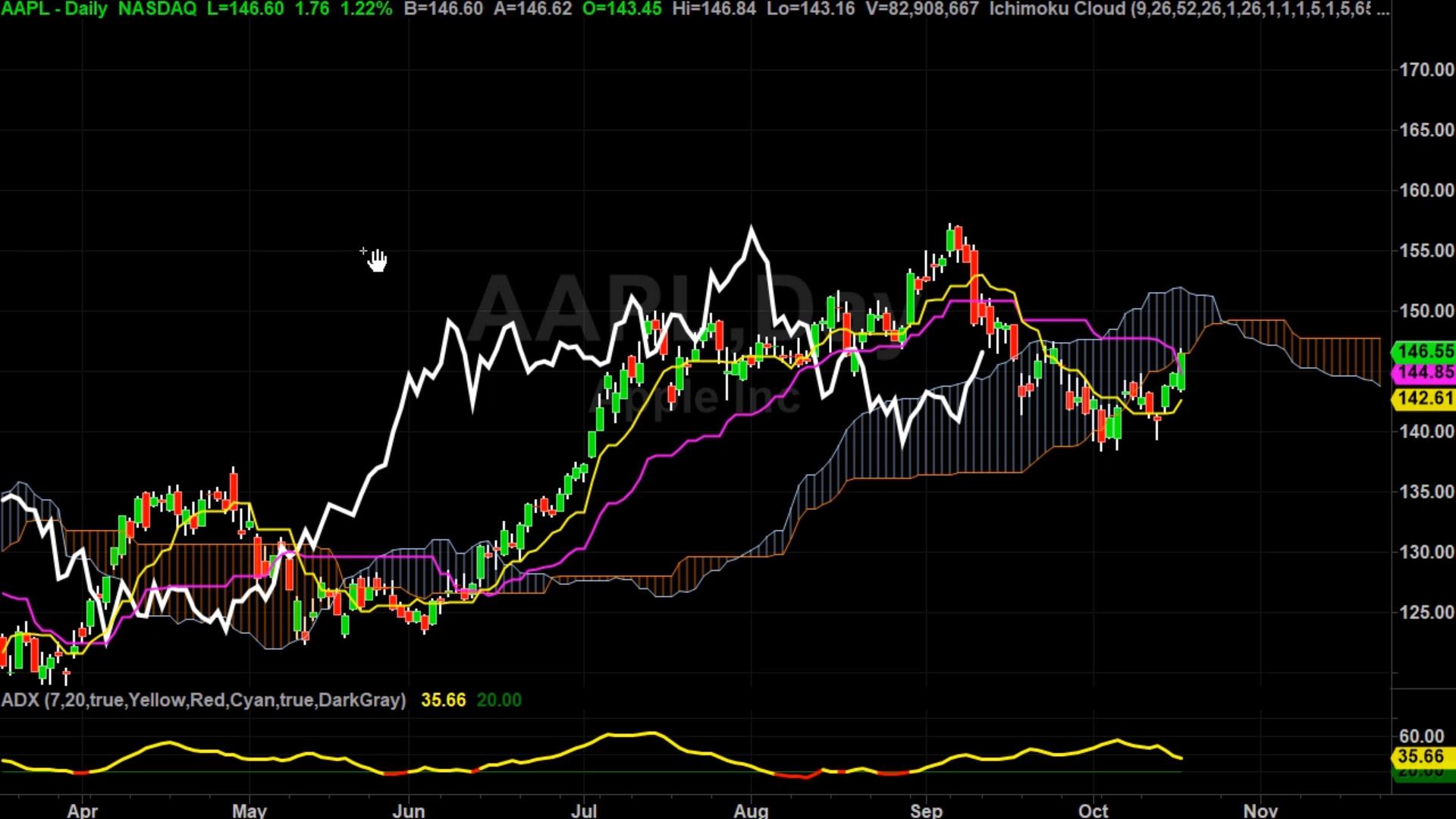Click the Aug date axis label

pos(751,811)
